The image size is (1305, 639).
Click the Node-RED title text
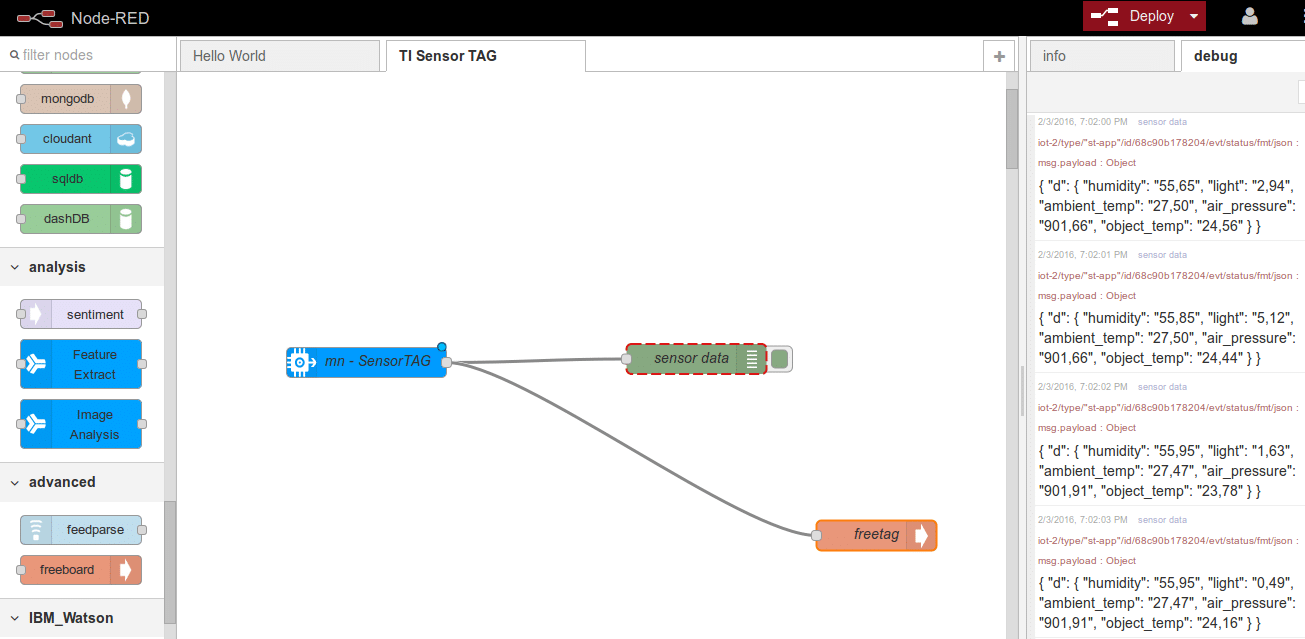(x=111, y=17)
